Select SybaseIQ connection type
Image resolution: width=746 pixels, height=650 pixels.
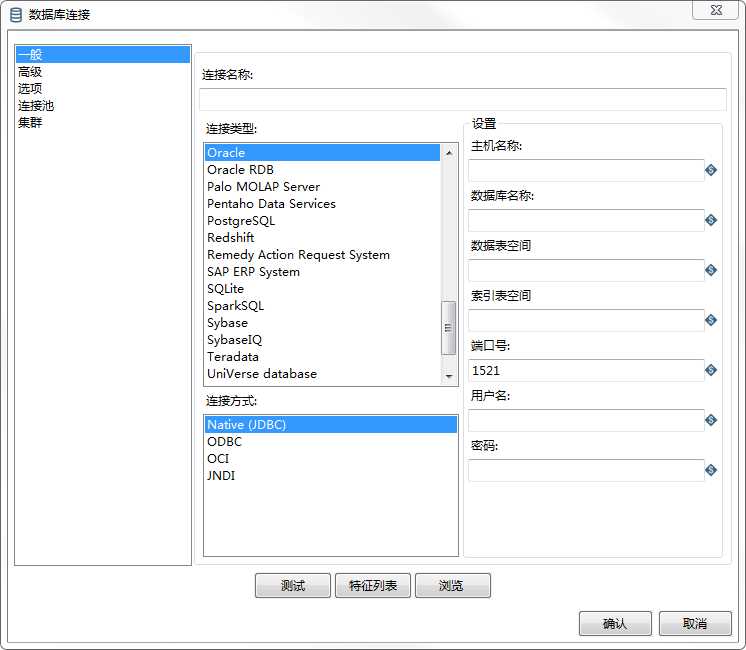click(x=323, y=340)
